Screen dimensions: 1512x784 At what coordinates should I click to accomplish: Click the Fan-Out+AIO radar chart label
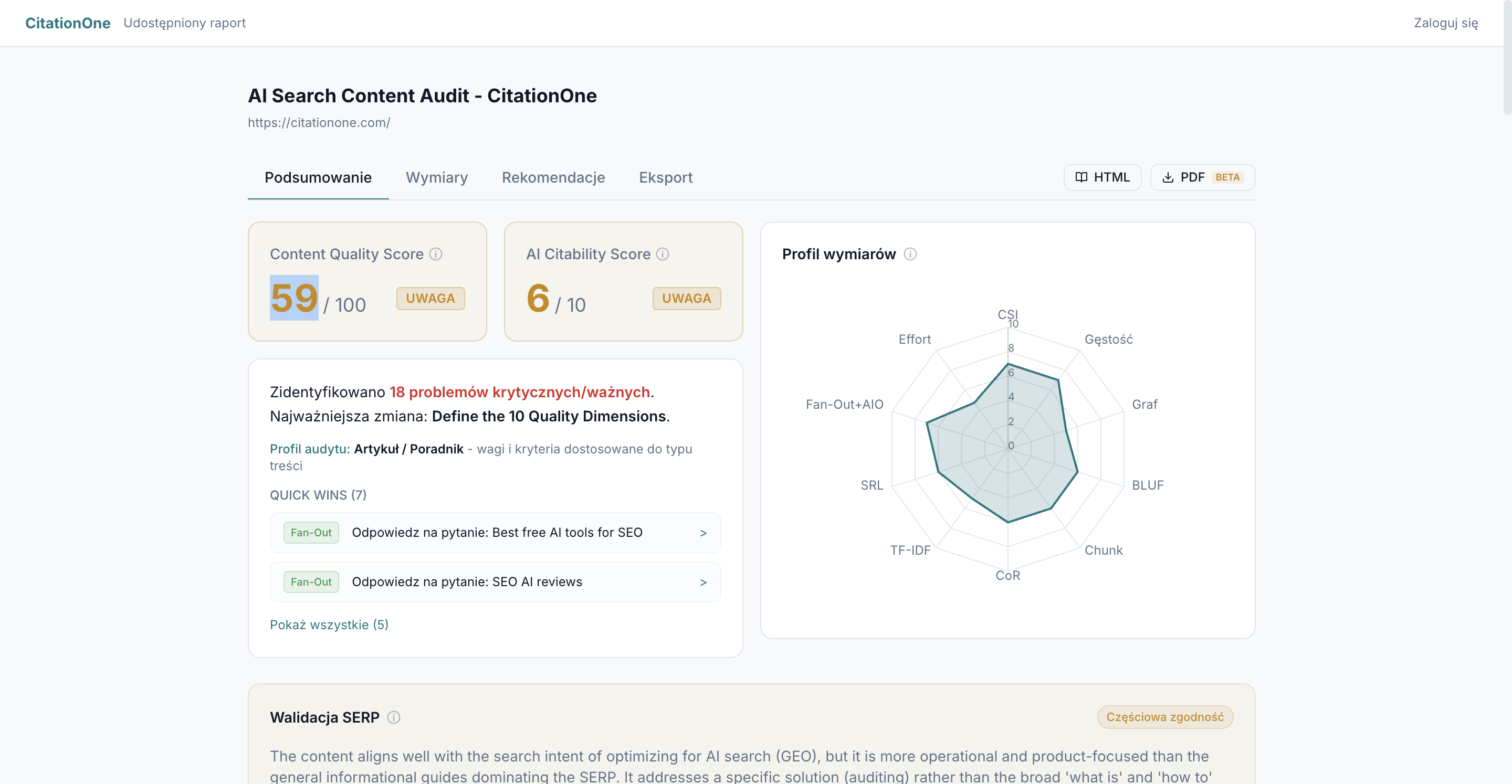click(844, 404)
